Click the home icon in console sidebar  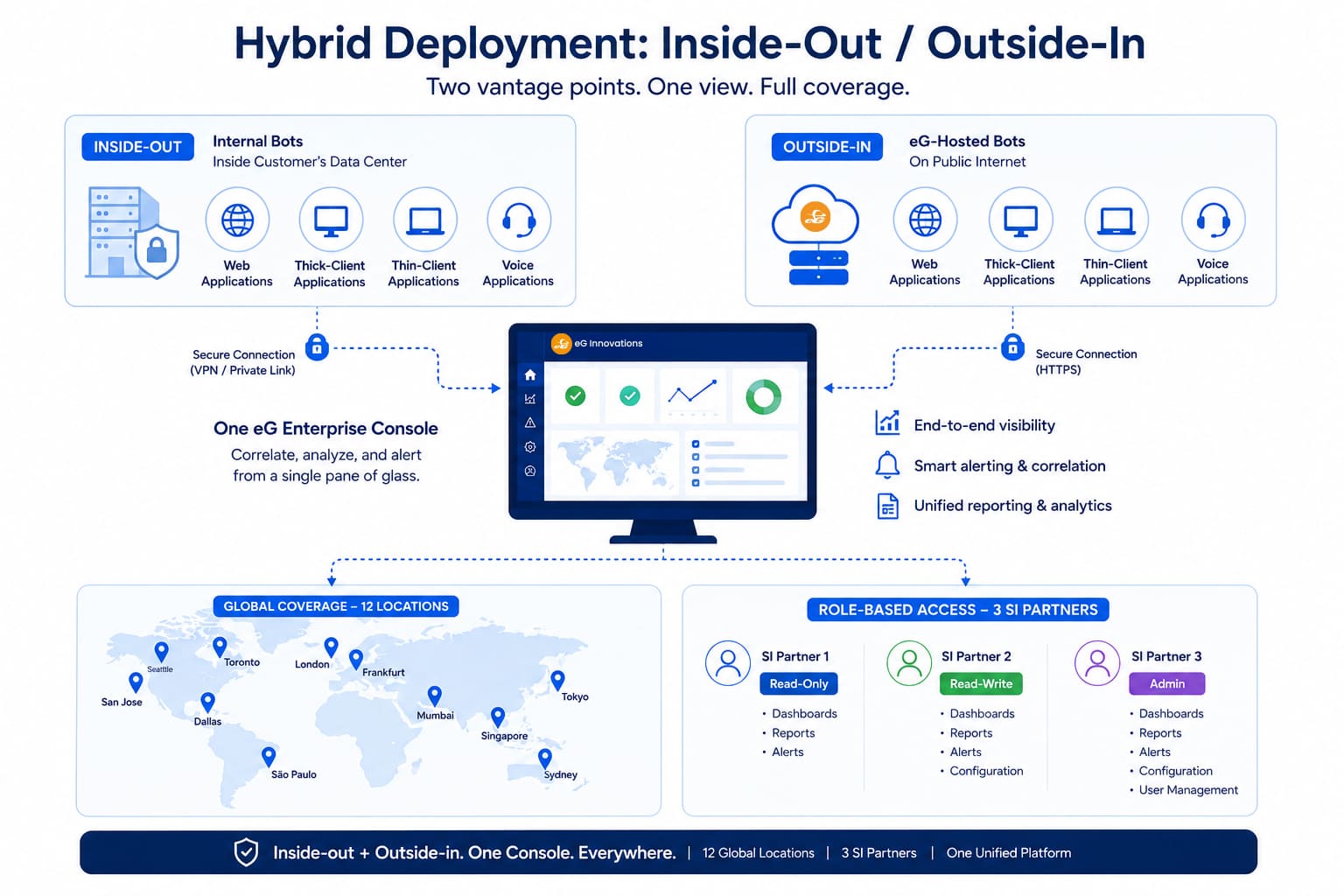tap(530, 374)
